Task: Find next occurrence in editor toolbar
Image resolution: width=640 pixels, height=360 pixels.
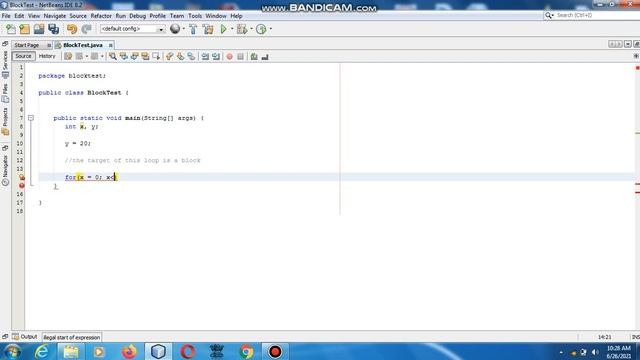Action: click(x=134, y=56)
